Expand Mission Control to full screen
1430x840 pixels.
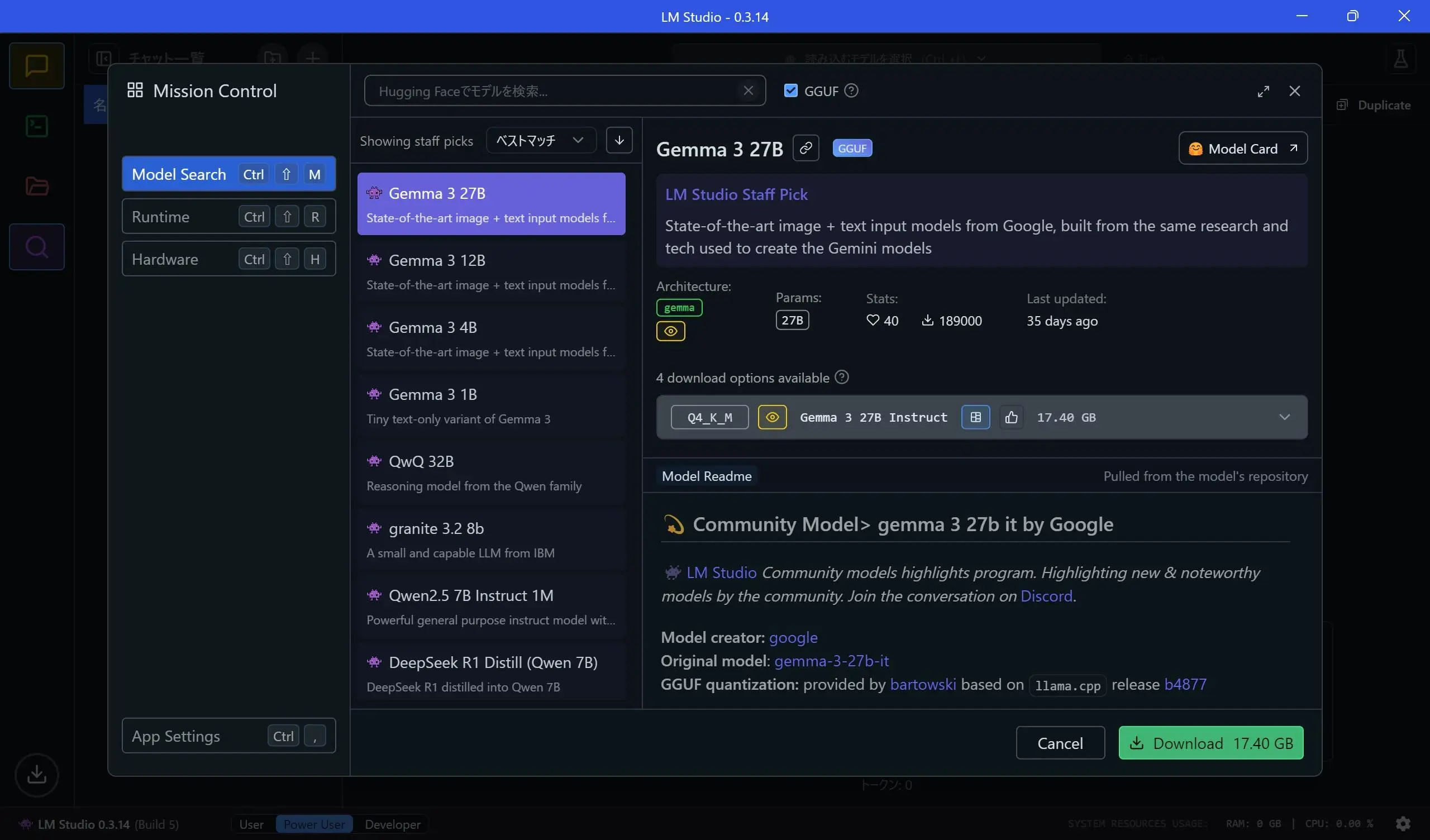tap(1263, 92)
